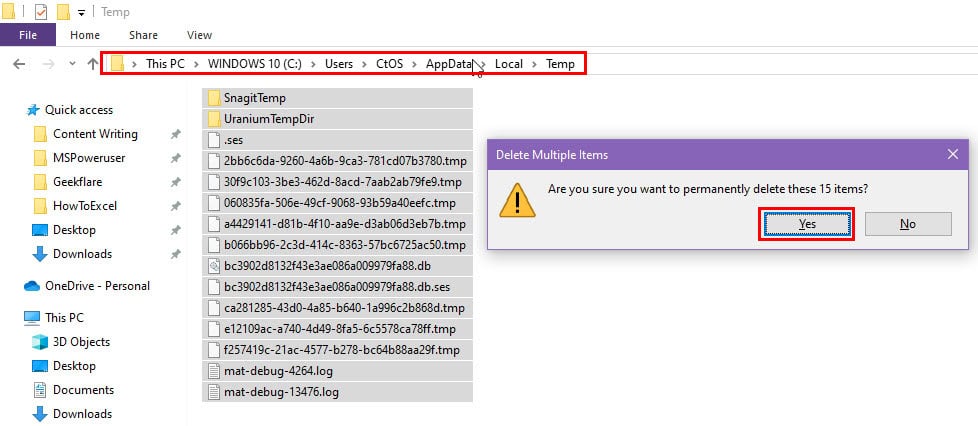Select 30f9c103-3be3-462d-8acd-7aab2ab79fe9.tmp file
978x426 pixels.
(337, 182)
